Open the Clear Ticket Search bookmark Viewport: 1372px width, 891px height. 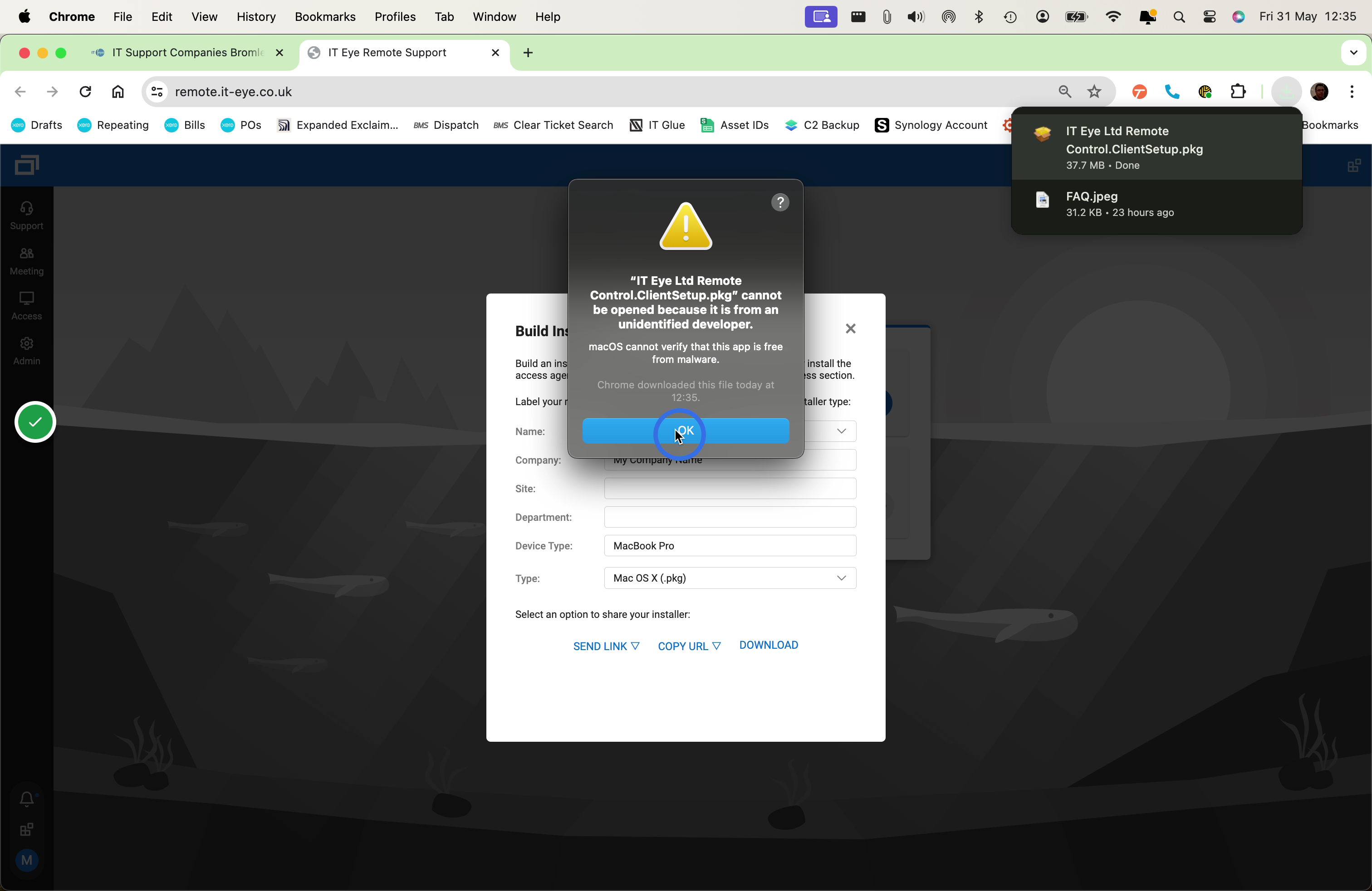tap(553, 125)
